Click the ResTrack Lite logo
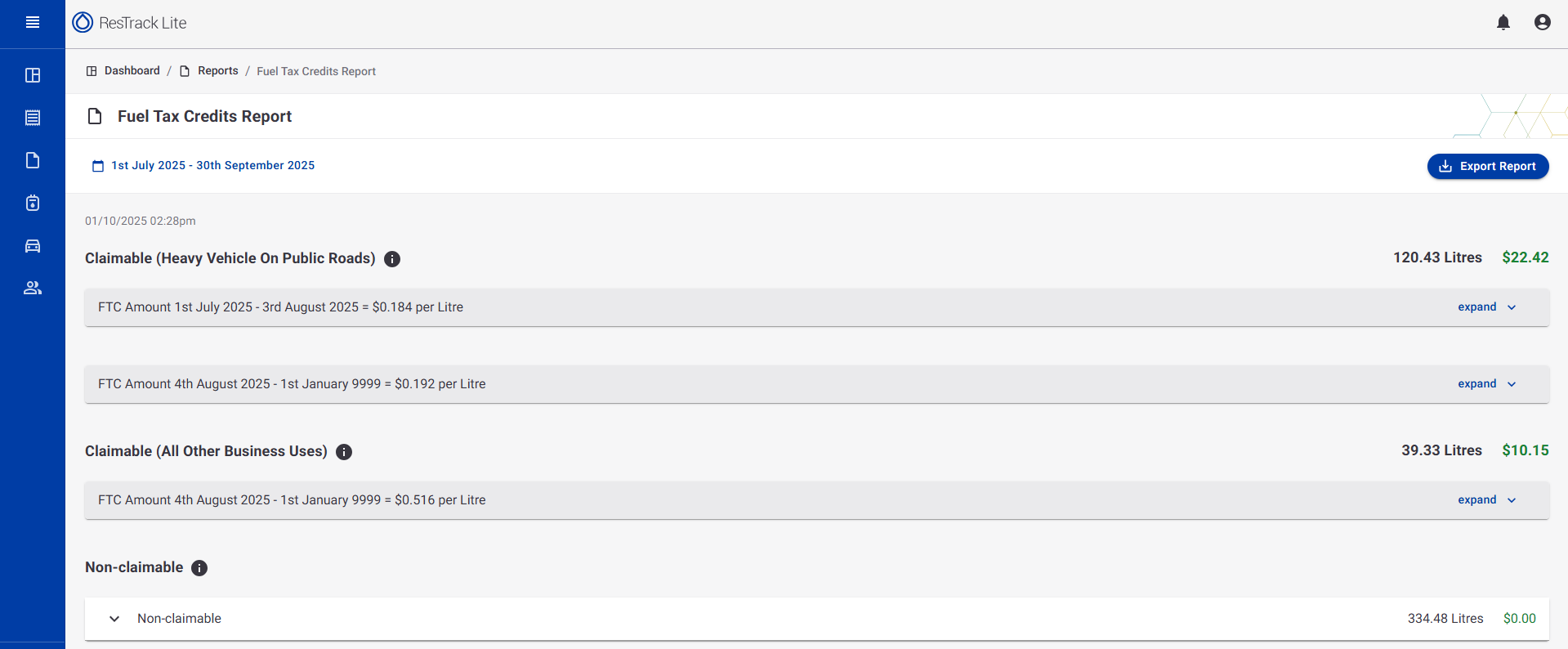The width and height of the screenshot is (1568, 649). (129, 22)
